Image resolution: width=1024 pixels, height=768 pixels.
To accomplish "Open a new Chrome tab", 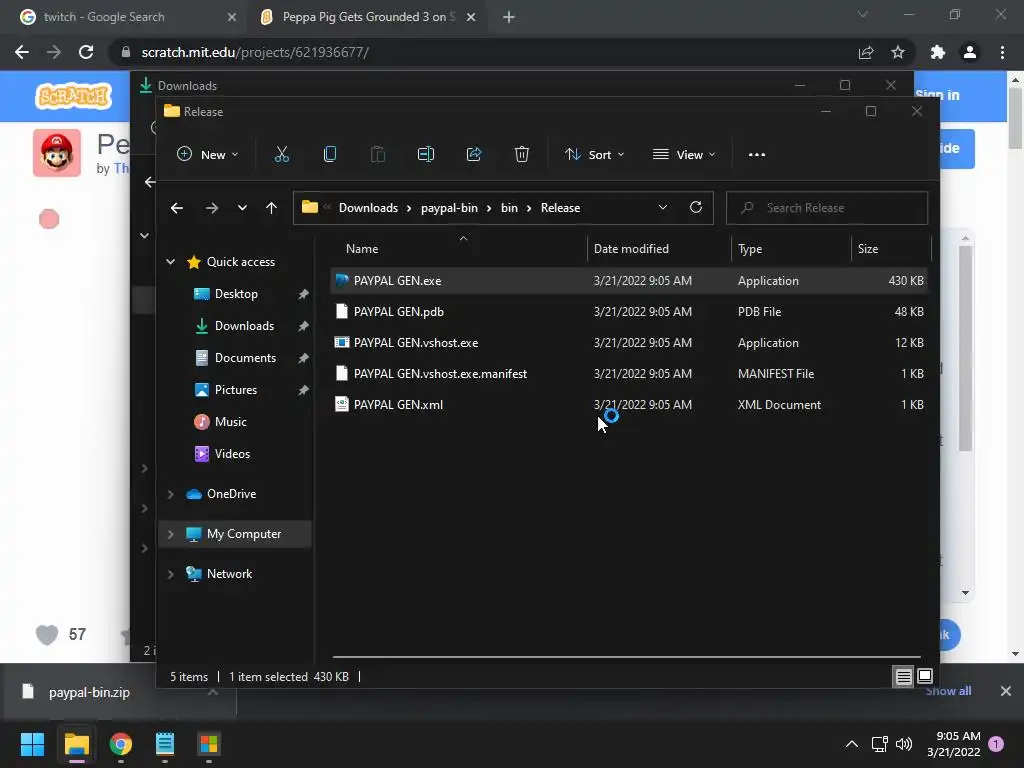I will point(509,17).
